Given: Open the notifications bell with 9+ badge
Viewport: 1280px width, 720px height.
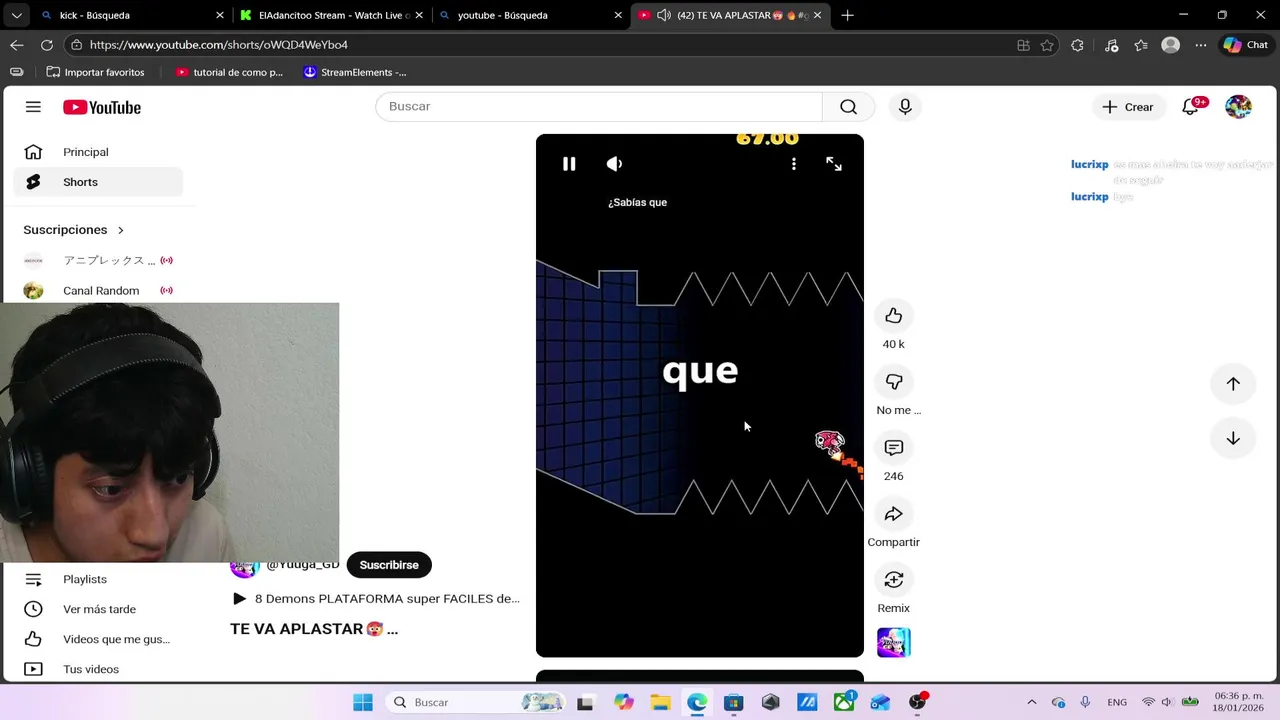Looking at the screenshot, I should 1190,107.
